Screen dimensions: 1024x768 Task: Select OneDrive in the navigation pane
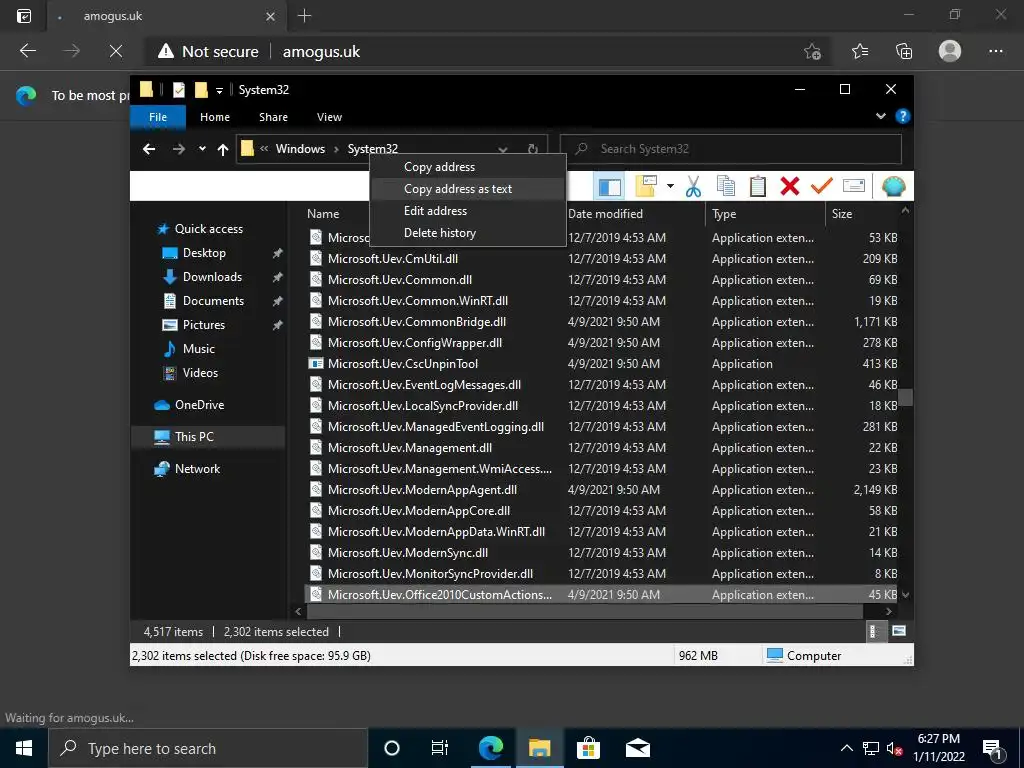tap(199, 405)
